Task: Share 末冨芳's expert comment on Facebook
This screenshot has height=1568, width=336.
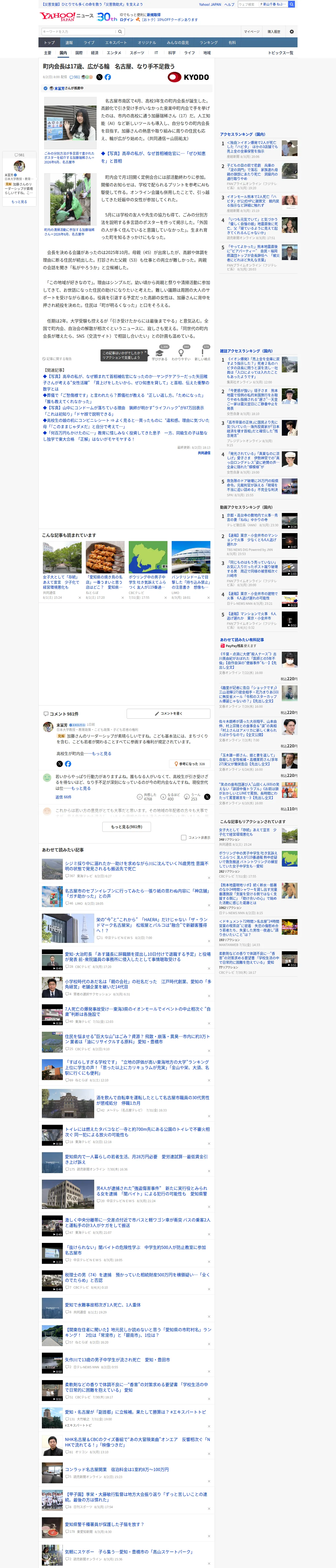Action: coord(68,763)
